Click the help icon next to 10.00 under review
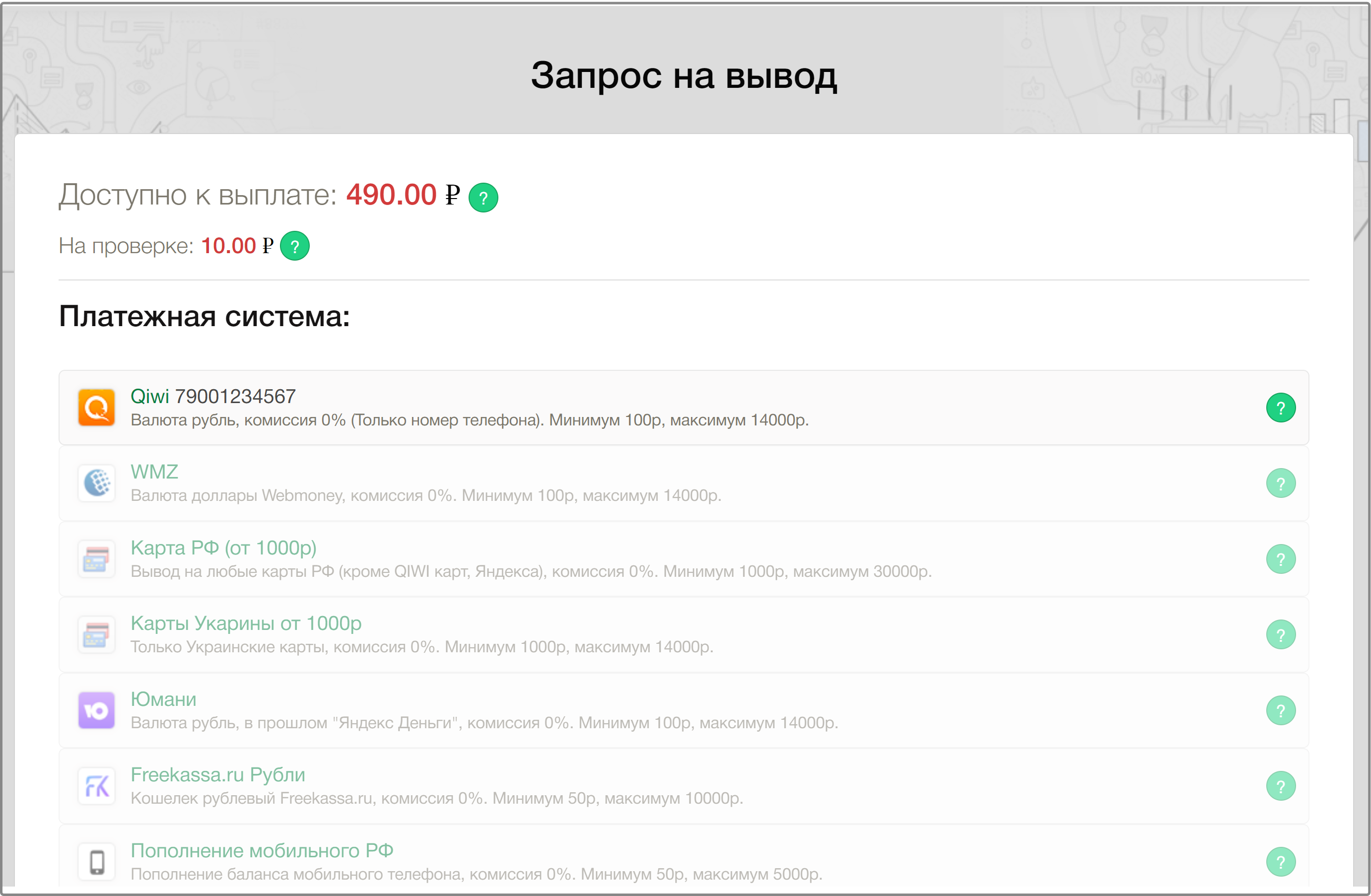Image resolution: width=1371 pixels, height=896 pixels. [x=294, y=246]
